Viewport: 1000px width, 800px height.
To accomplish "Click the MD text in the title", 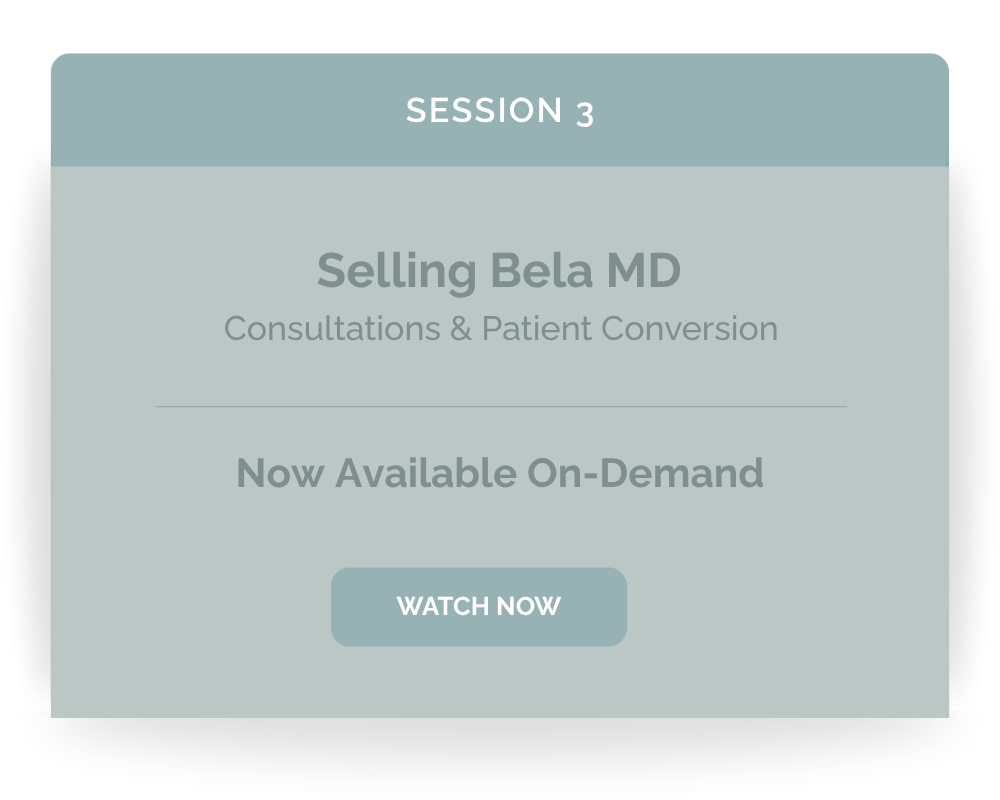I will [x=643, y=270].
